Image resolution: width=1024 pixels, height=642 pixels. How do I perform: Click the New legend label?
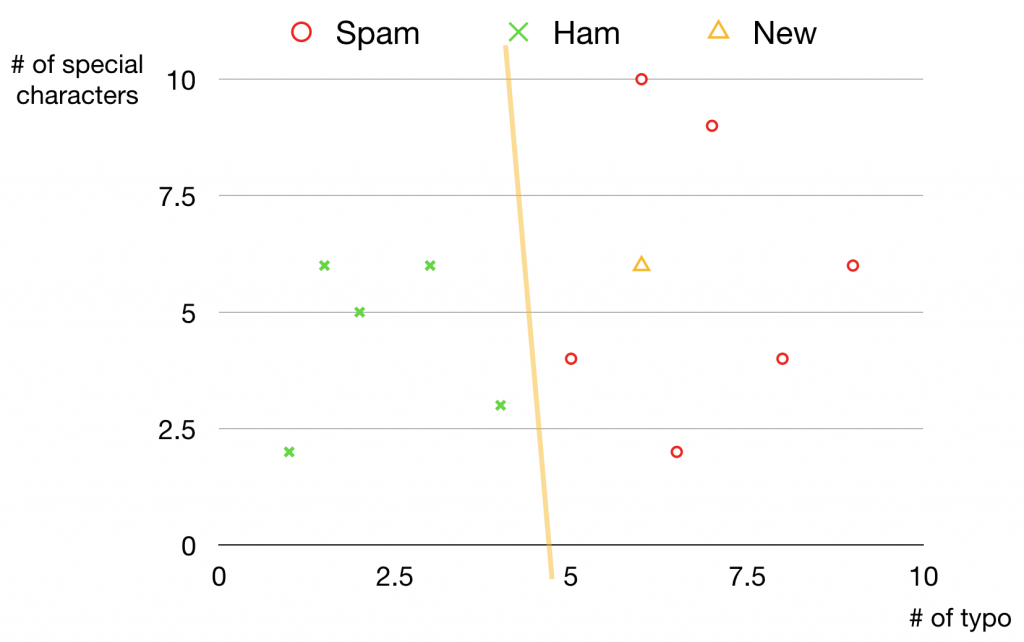click(x=784, y=33)
